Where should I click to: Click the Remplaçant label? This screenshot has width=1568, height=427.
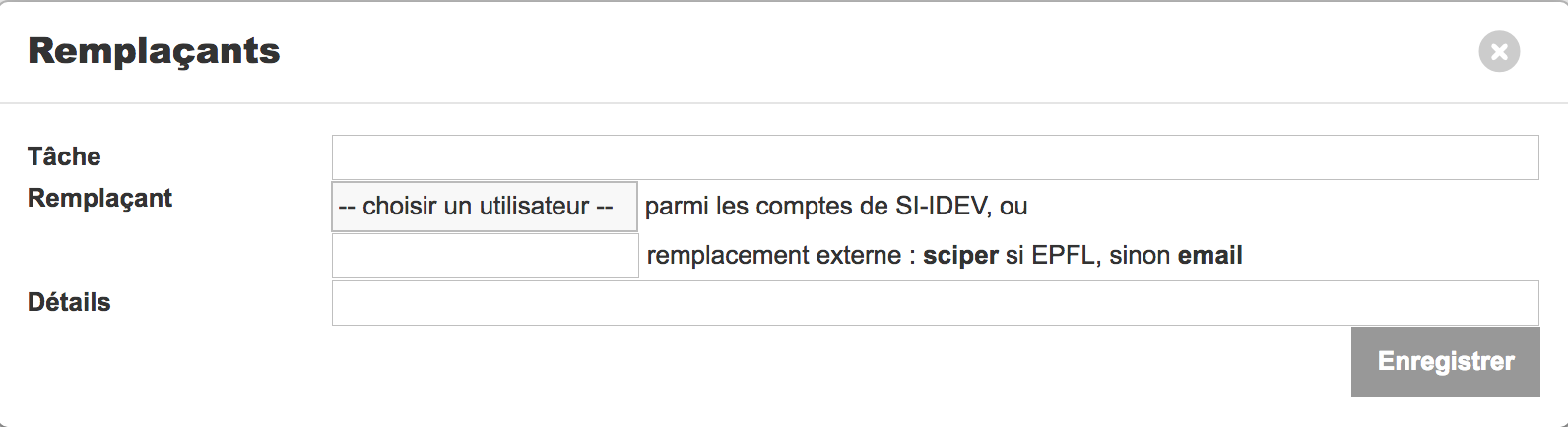(99, 198)
